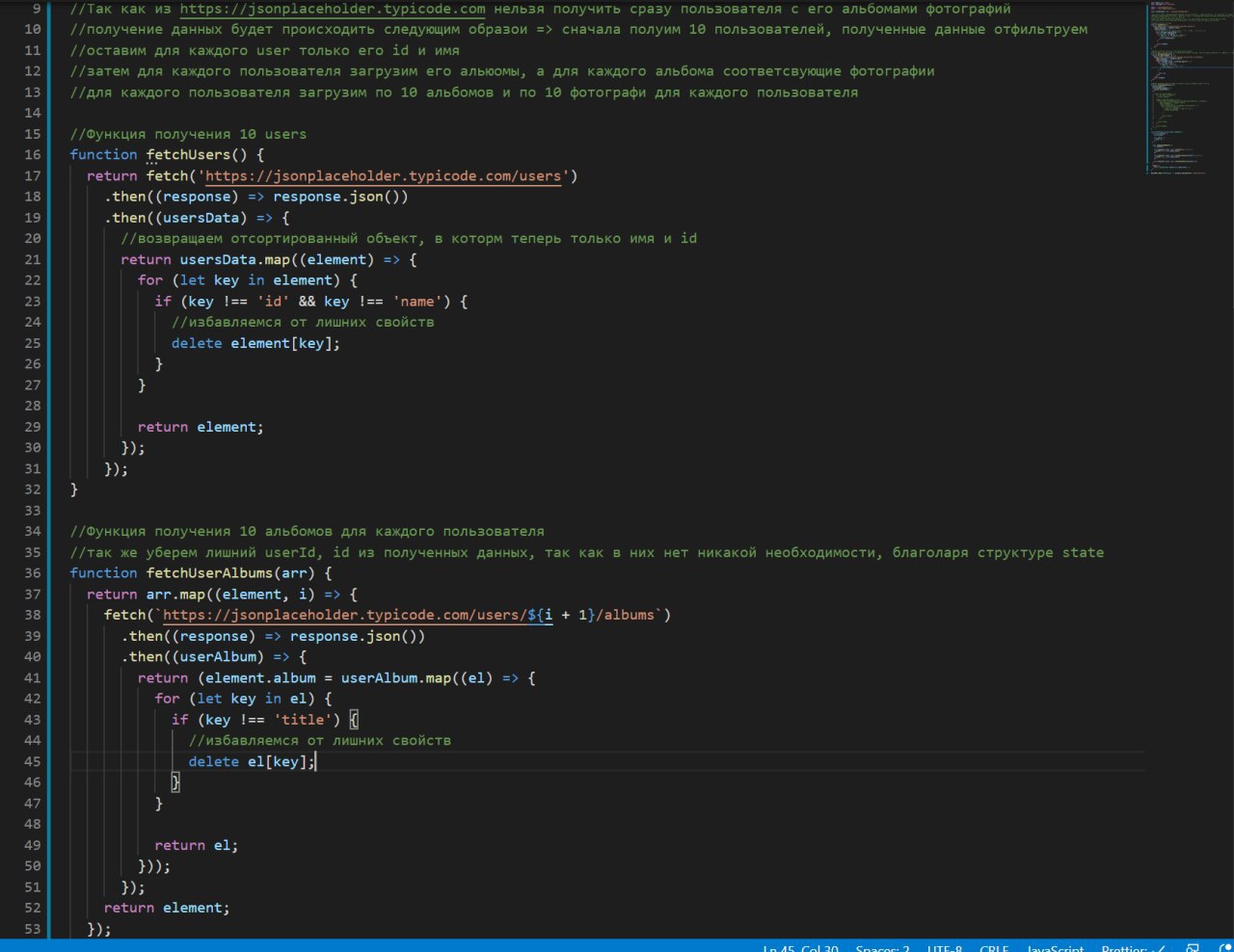Click line number 16 in the gutter
The height and width of the screenshot is (952, 1234).
click(33, 154)
